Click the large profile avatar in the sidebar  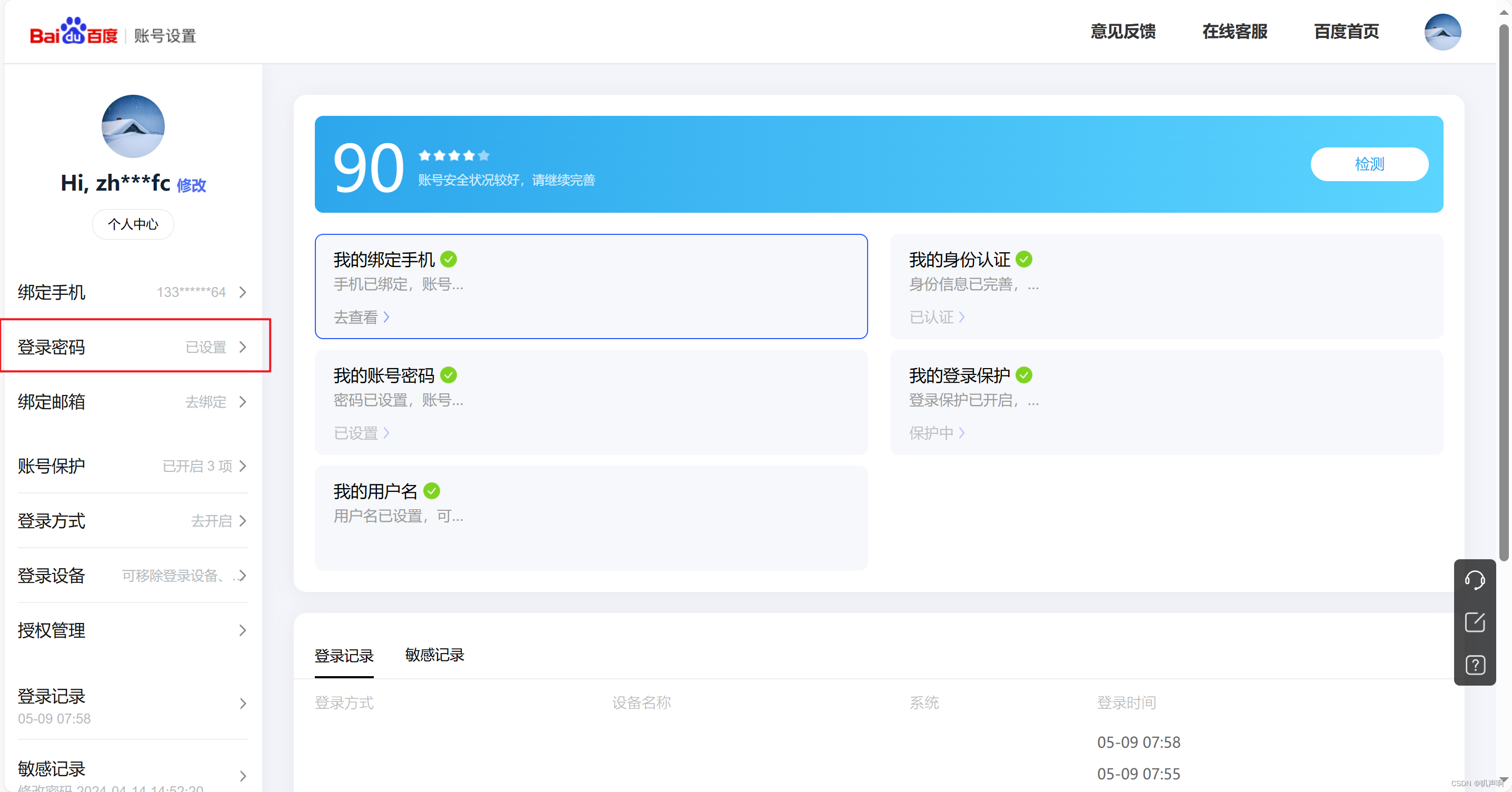[x=133, y=126]
